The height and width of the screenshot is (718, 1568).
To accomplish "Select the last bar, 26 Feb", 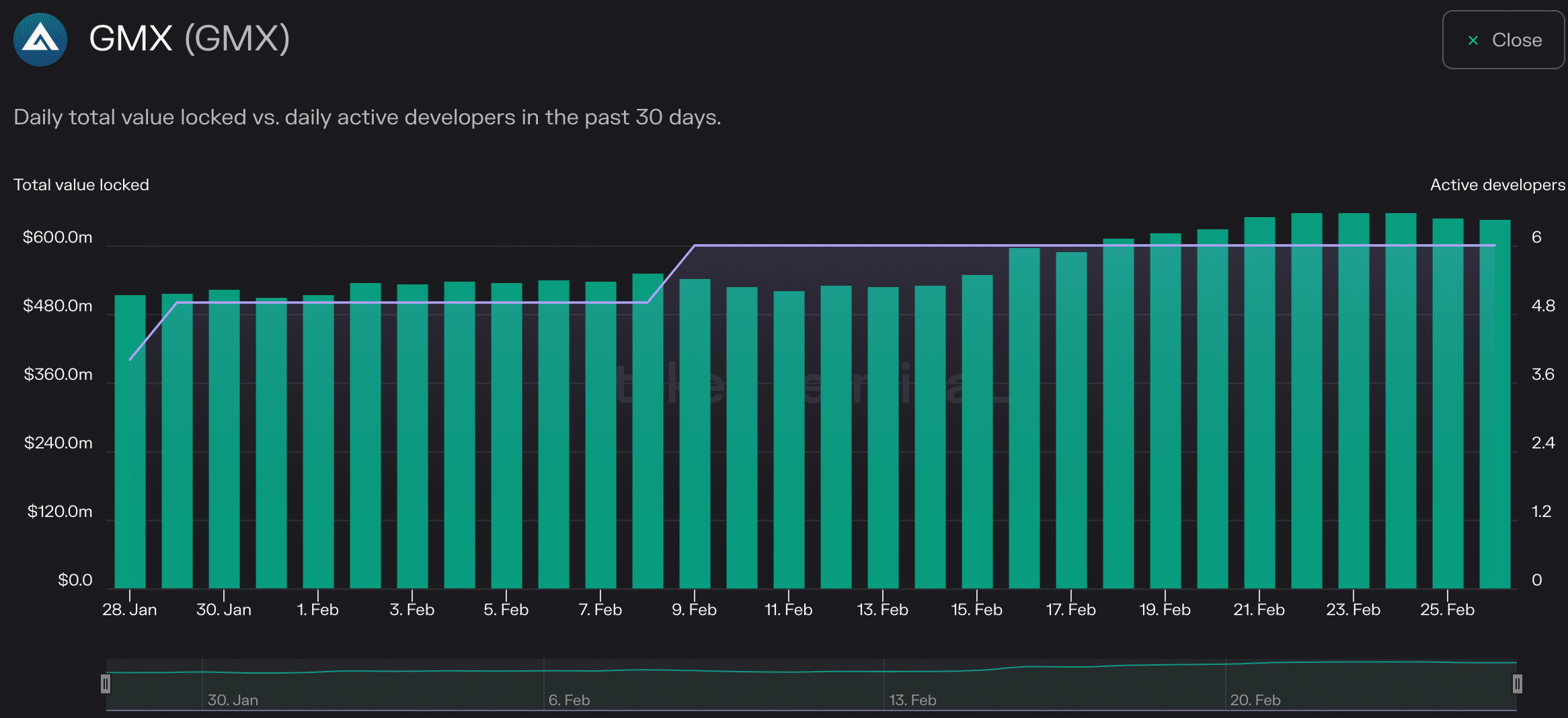I will [x=1495, y=404].
